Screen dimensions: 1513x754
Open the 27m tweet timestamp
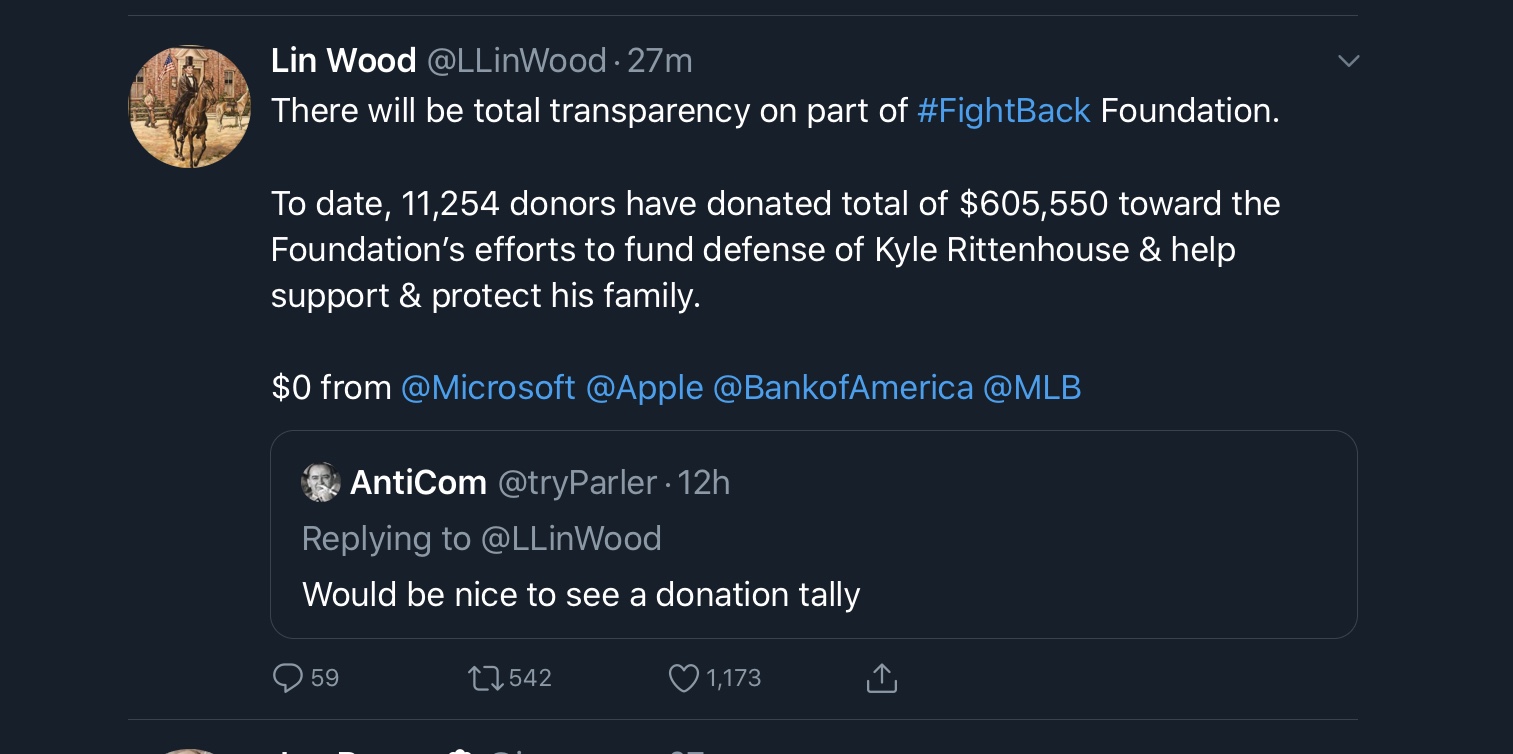(x=660, y=61)
